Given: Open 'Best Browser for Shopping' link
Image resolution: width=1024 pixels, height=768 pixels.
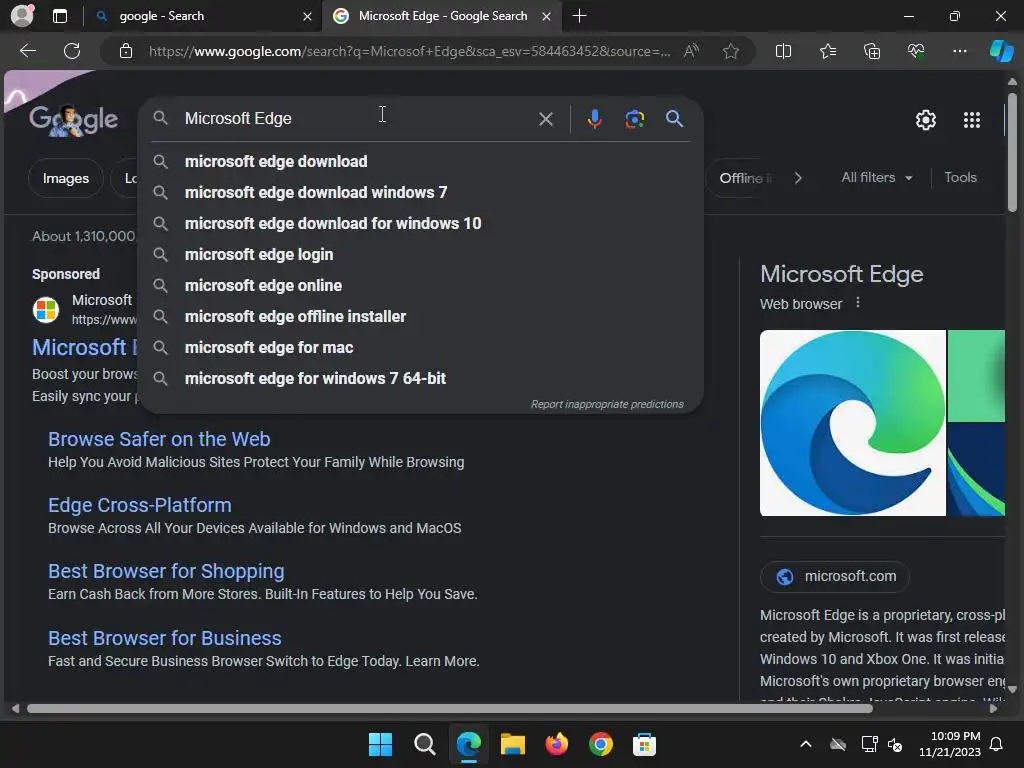Looking at the screenshot, I should click(166, 571).
